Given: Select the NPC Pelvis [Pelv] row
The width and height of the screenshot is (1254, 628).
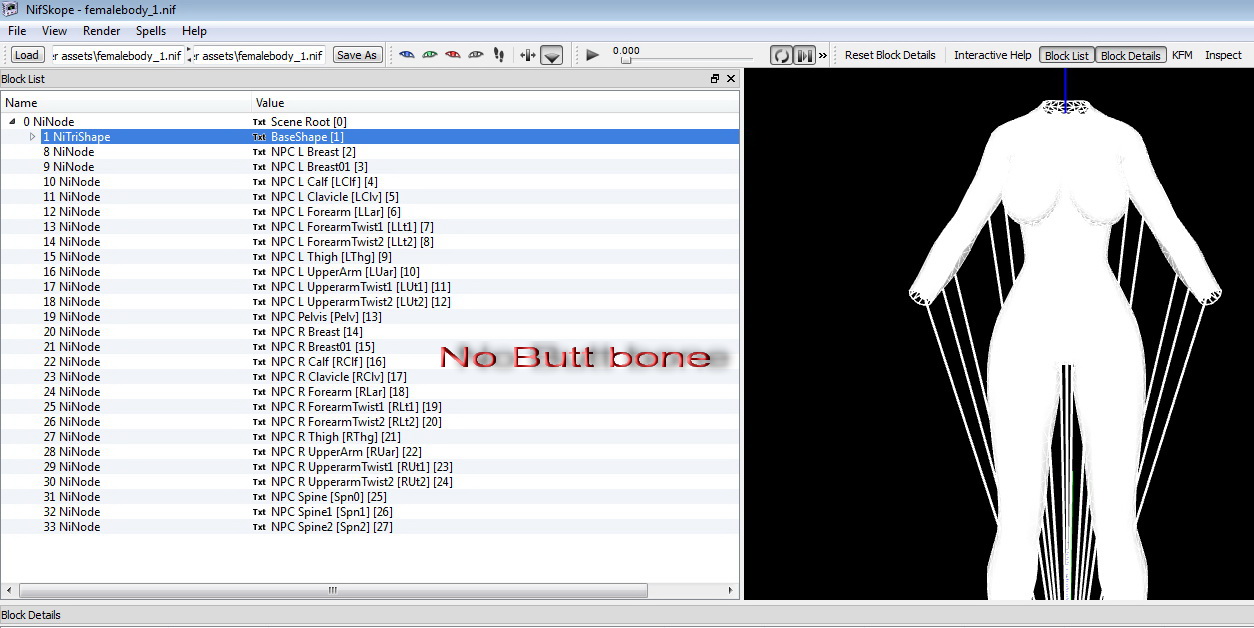Looking at the screenshot, I should pos(325,317).
